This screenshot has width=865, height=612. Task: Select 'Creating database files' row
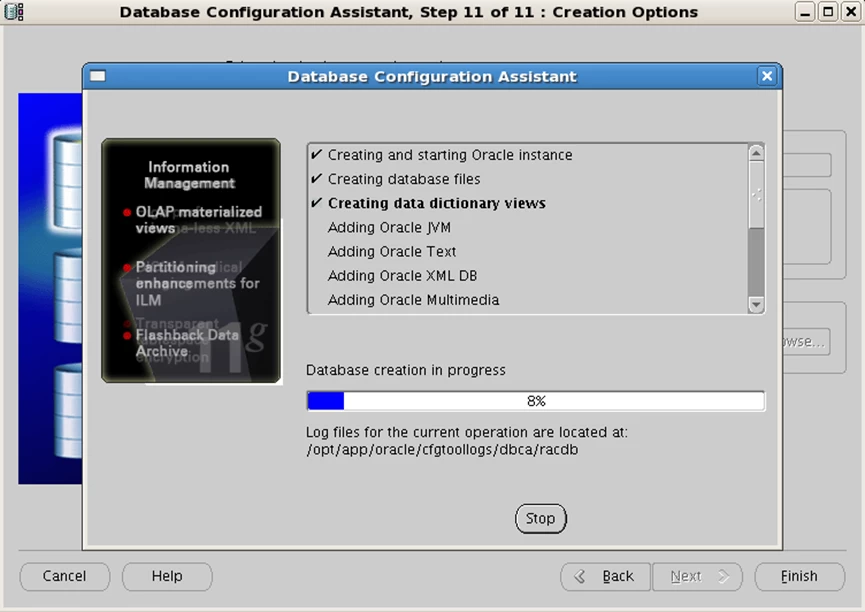coord(528,179)
